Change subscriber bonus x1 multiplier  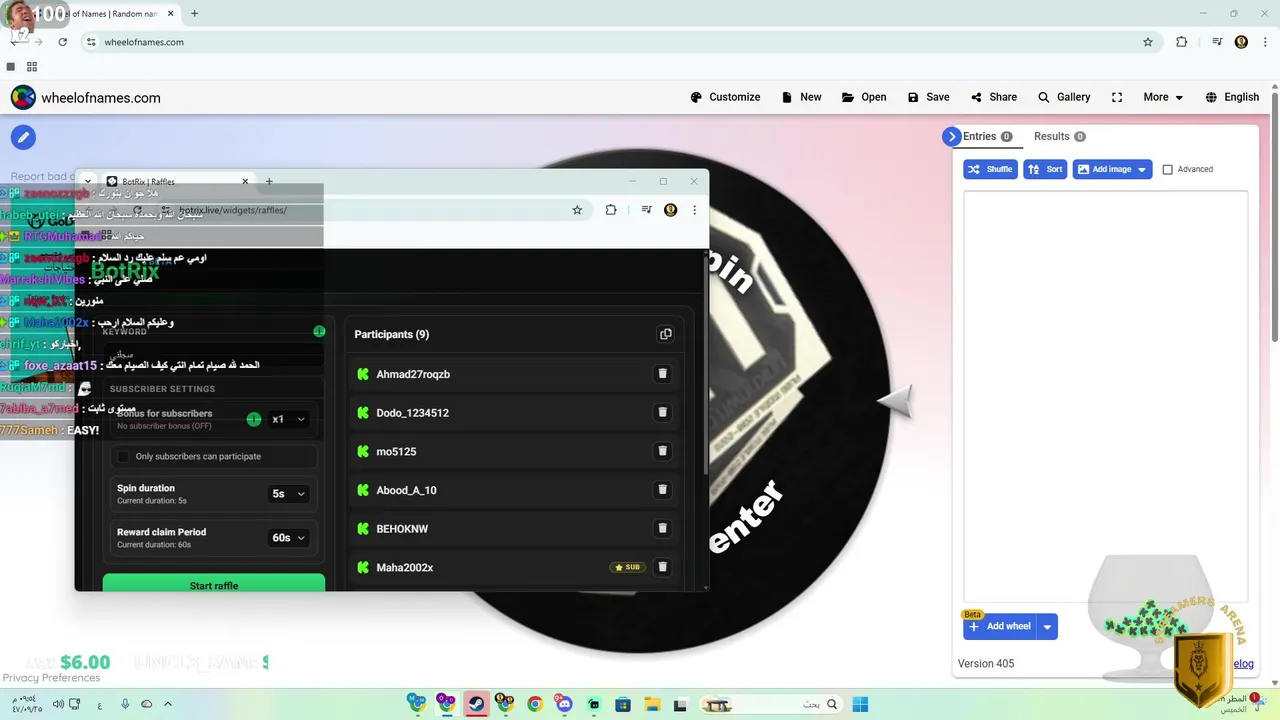[288, 419]
